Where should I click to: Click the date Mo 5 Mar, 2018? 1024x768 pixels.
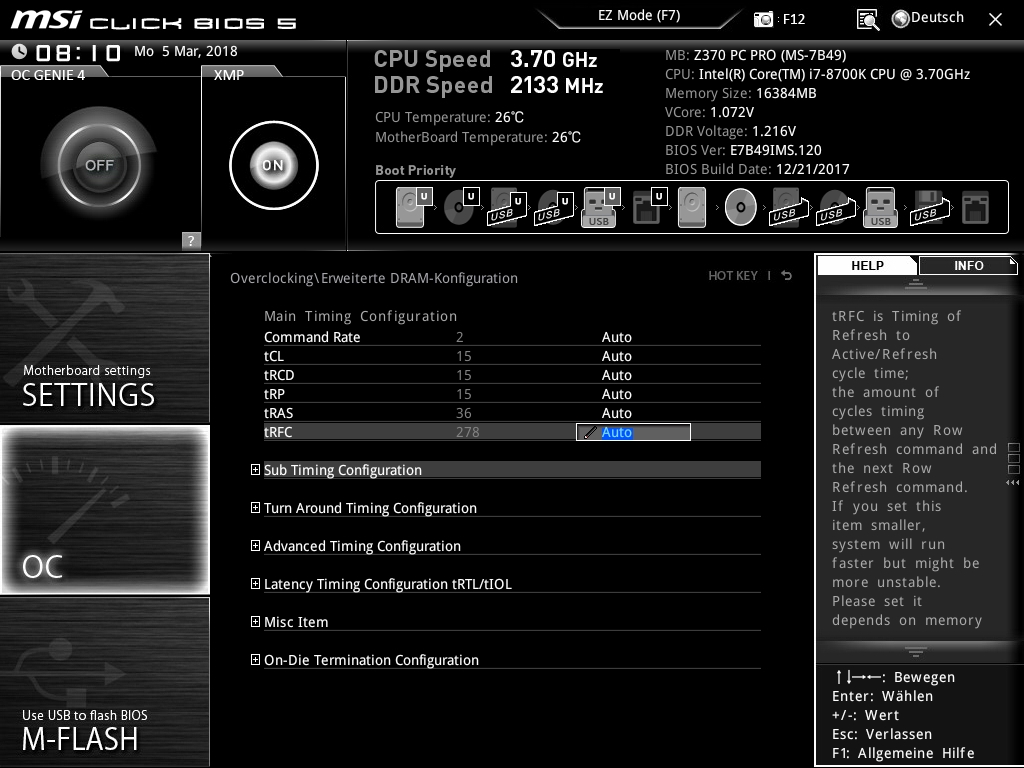[x=185, y=51]
